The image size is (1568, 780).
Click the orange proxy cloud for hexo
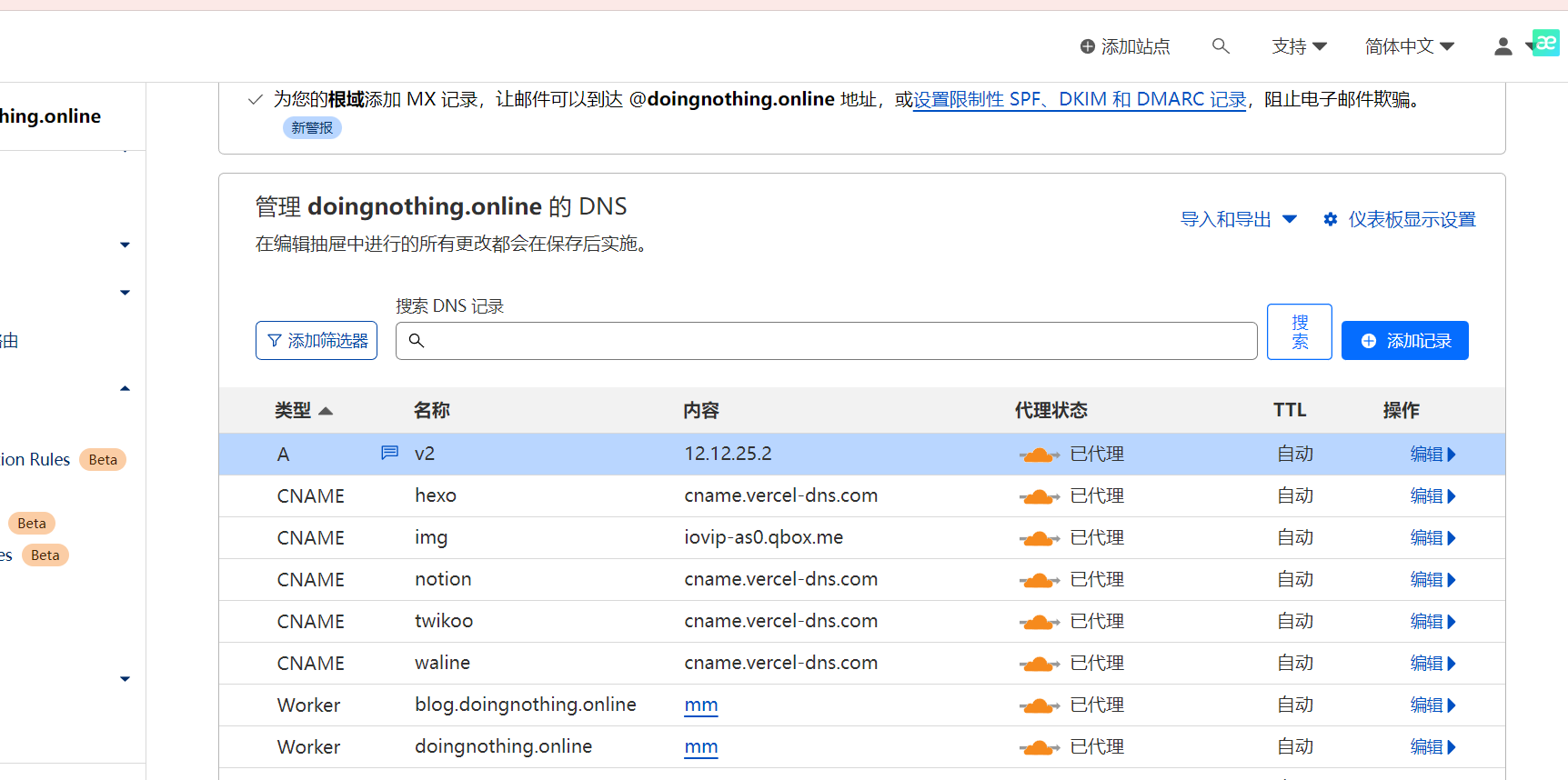tap(1039, 496)
